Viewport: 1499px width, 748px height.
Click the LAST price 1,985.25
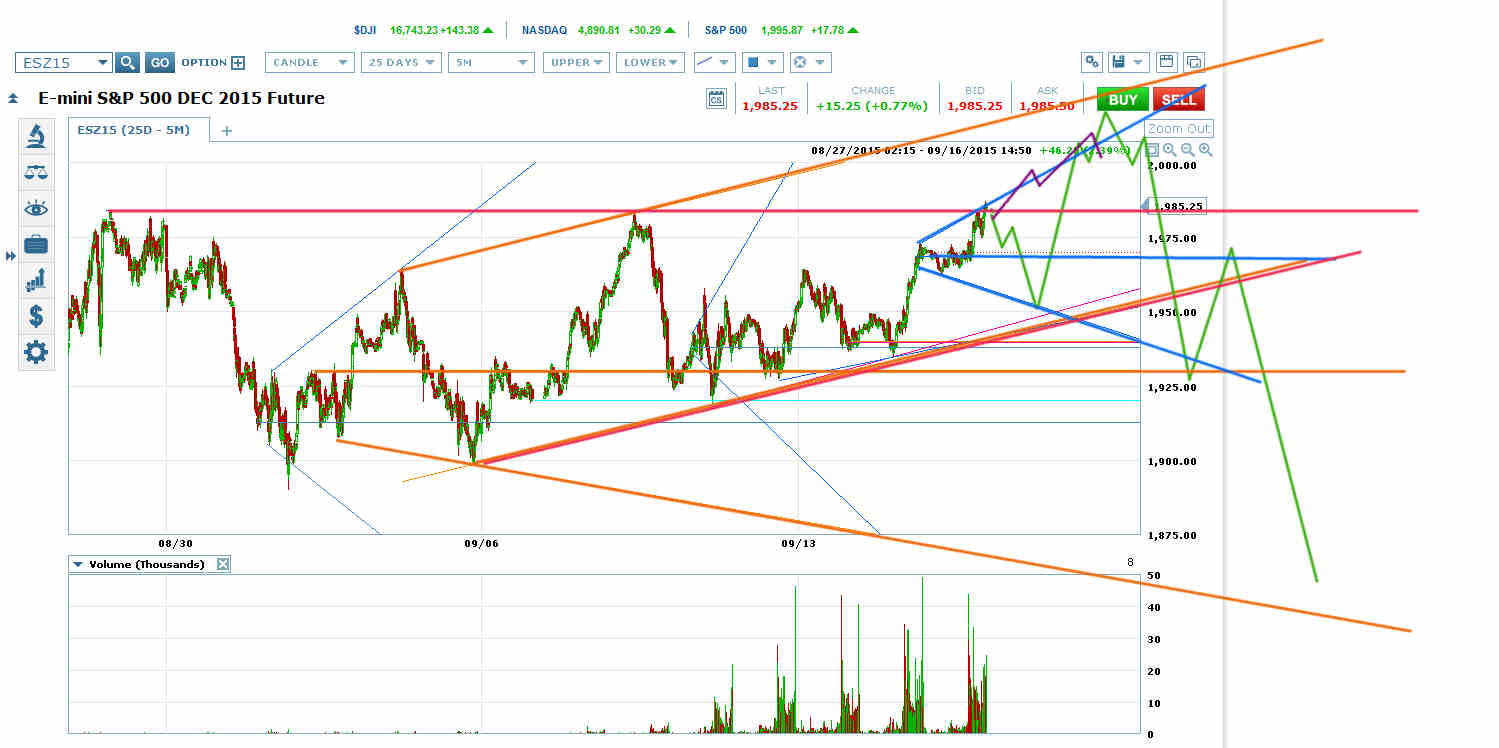(x=770, y=106)
